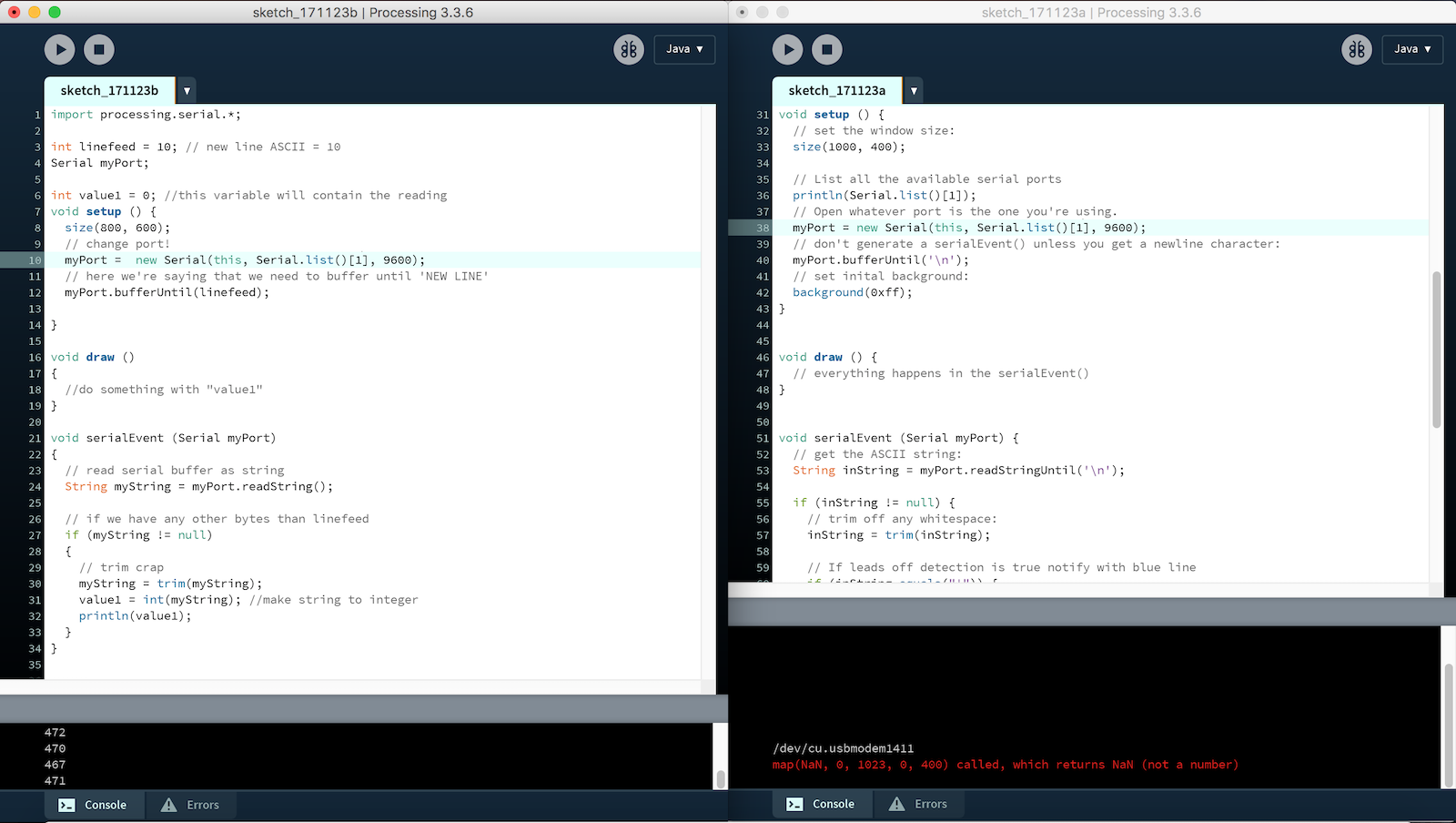This screenshot has width=1456, height=823.
Task: Click the 'println(value1);' line
Action: pyautogui.click(x=136, y=616)
